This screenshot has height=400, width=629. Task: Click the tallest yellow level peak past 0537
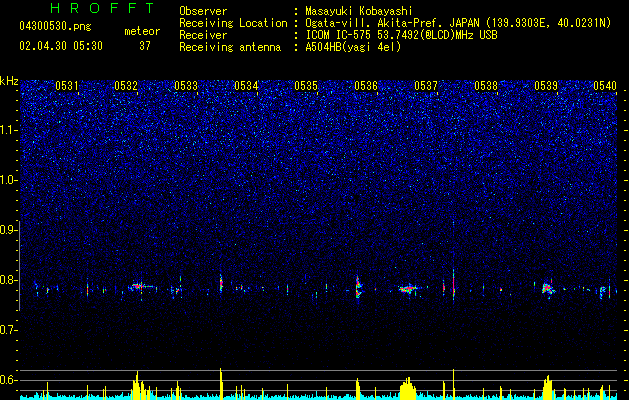coord(454,383)
